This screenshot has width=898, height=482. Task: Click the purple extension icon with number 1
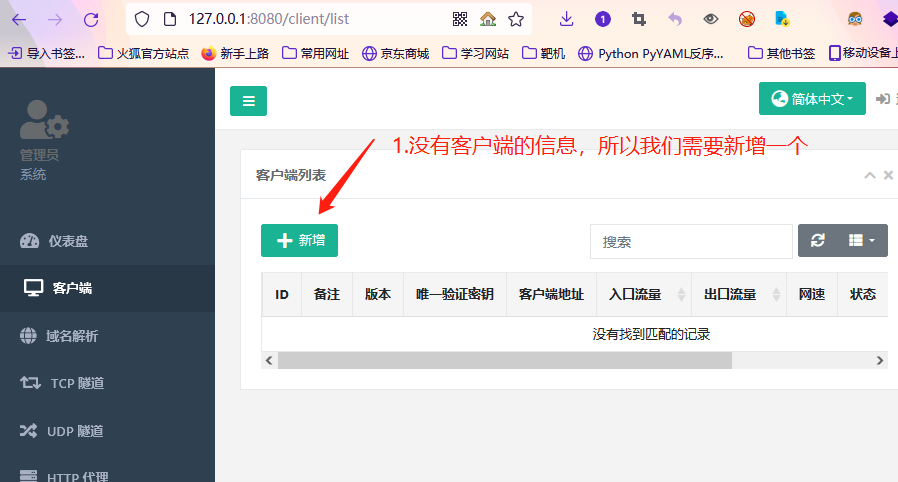click(x=602, y=19)
